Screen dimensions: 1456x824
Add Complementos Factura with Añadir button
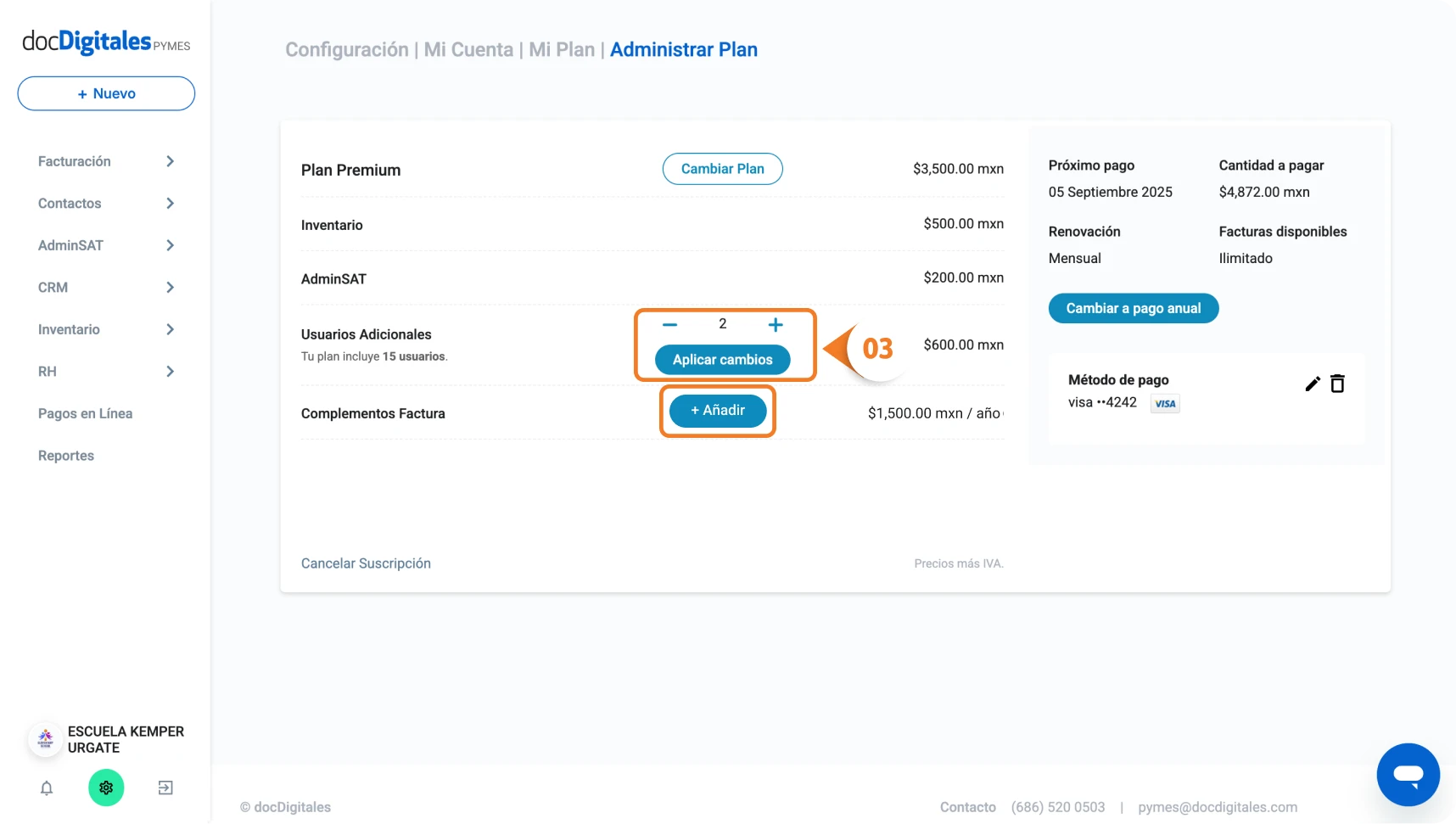click(718, 411)
